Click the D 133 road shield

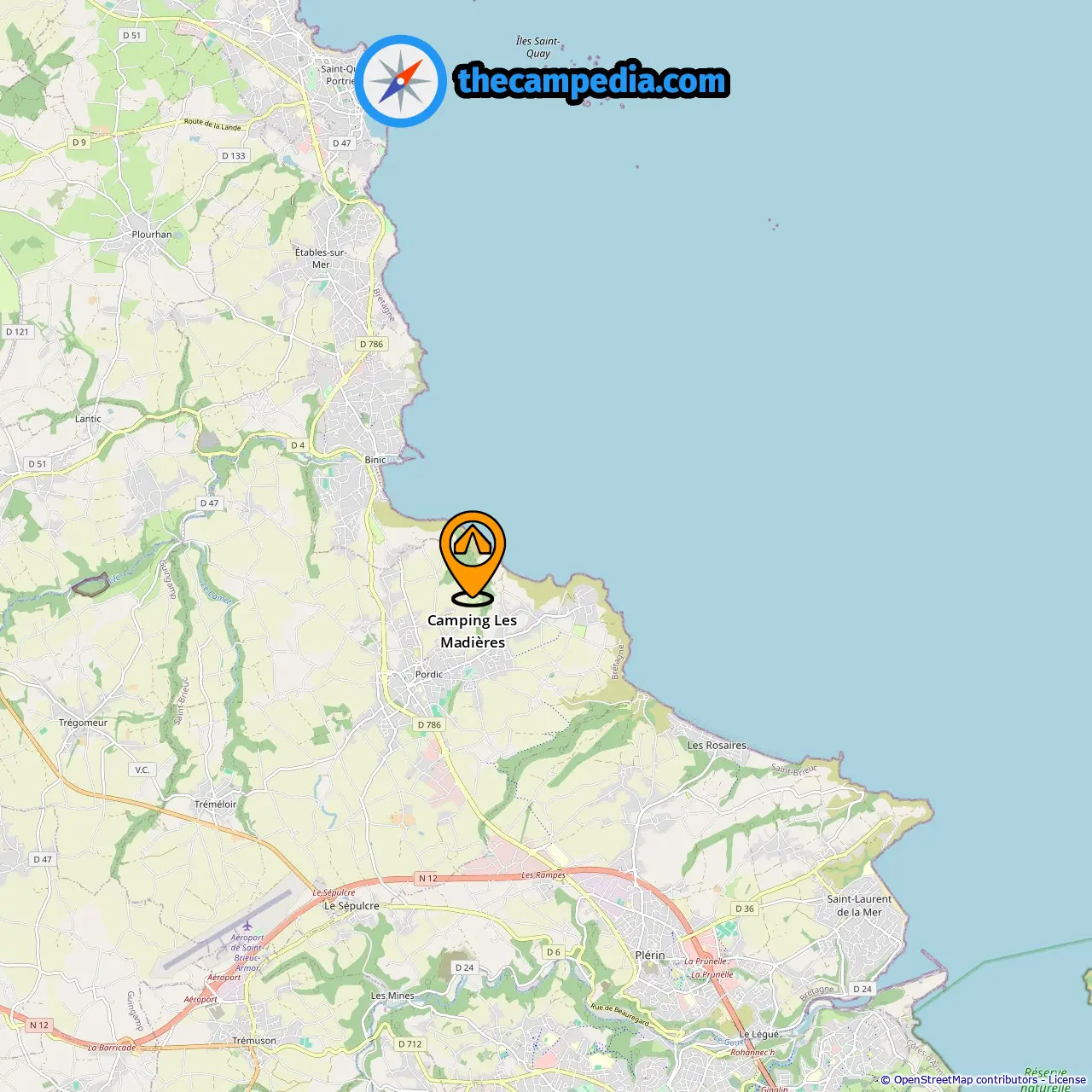[234, 155]
